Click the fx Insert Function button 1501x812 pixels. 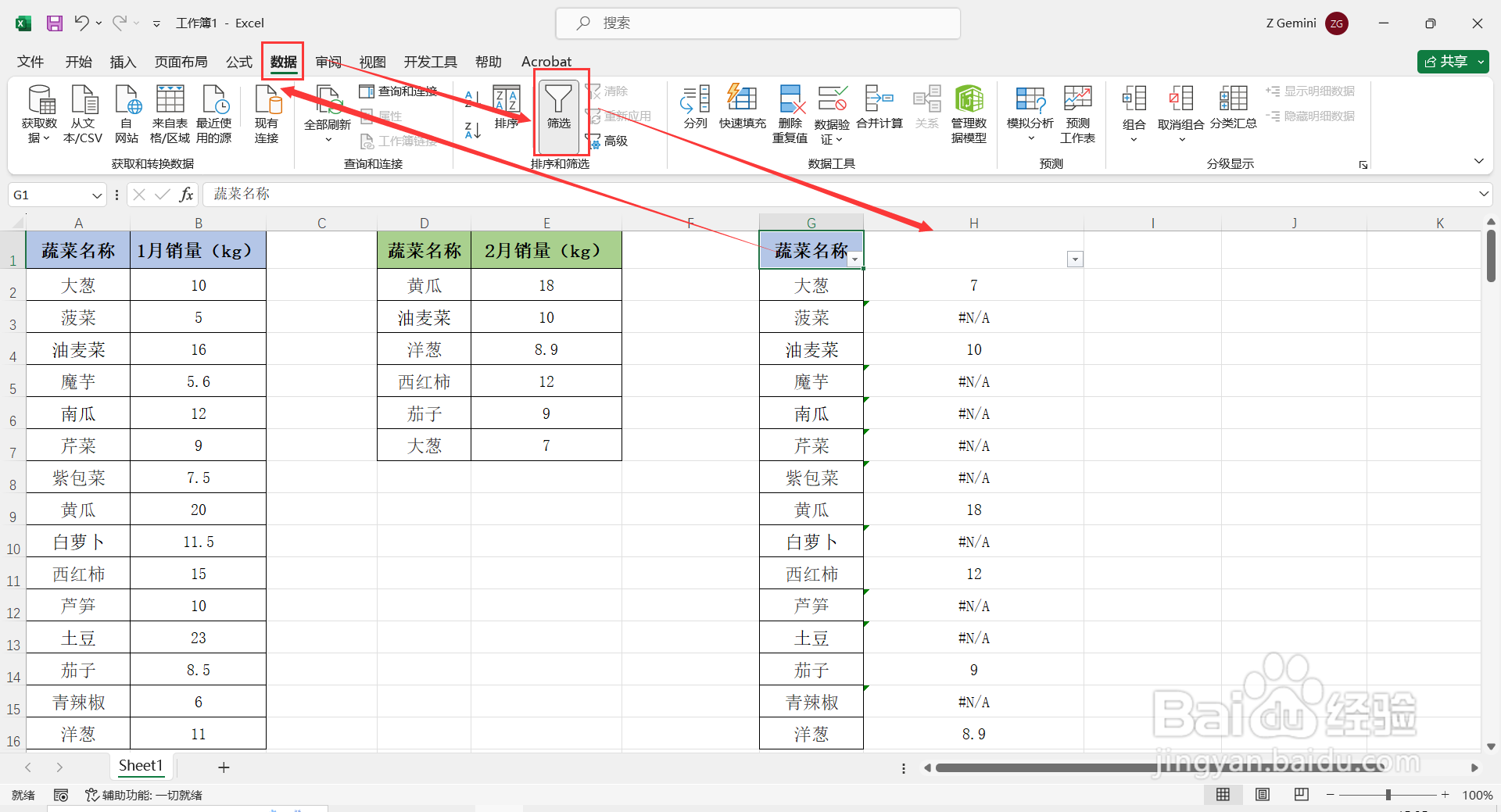[x=186, y=194]
